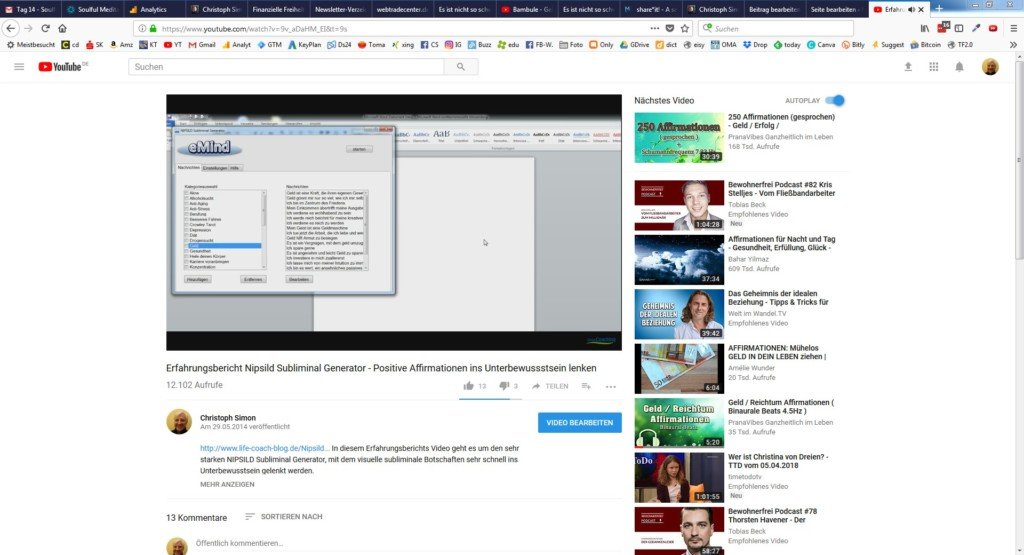
Task: Go back with the browser arrow
Action: point(10,28)
